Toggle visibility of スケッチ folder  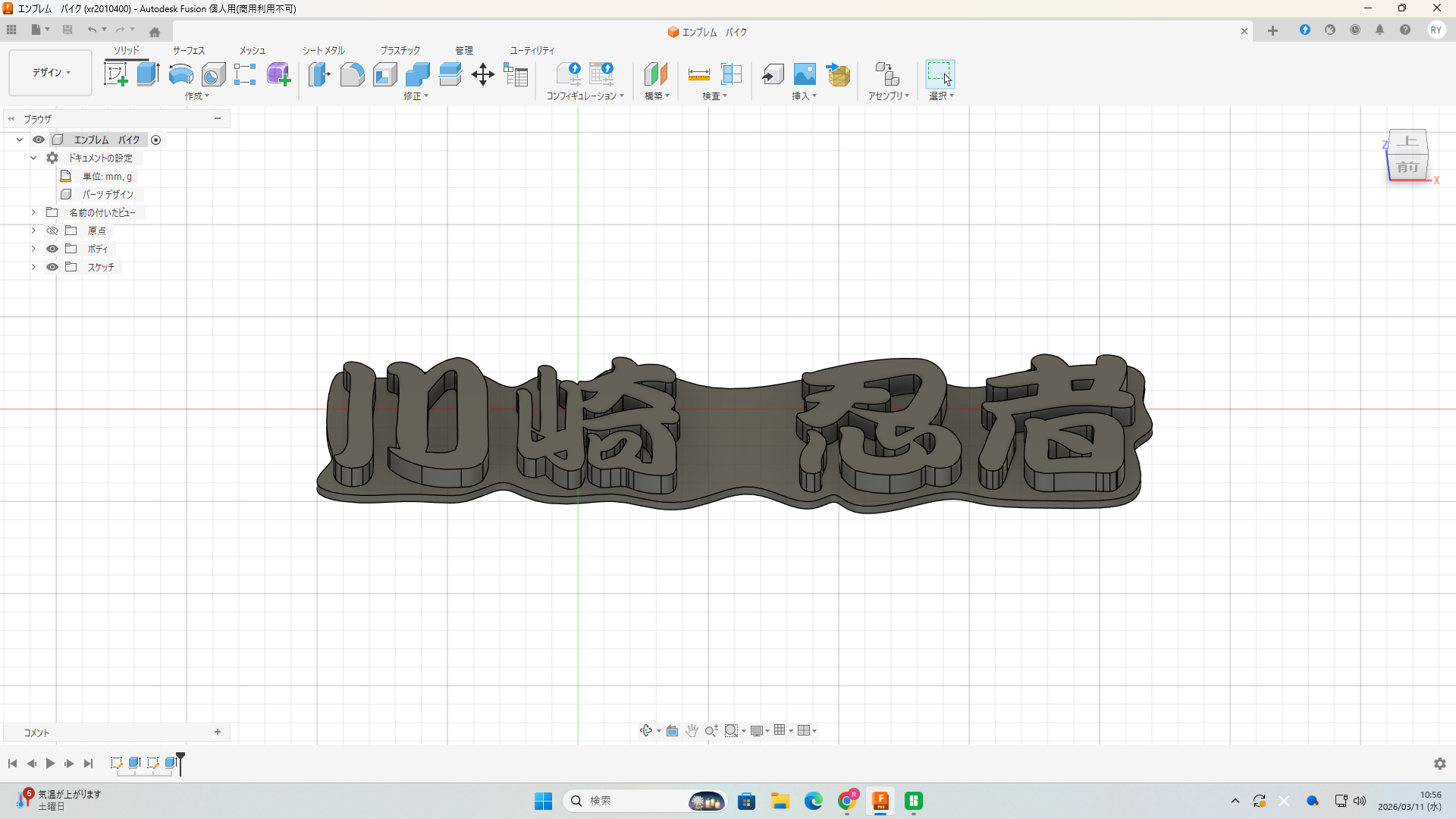pos(52,267)
